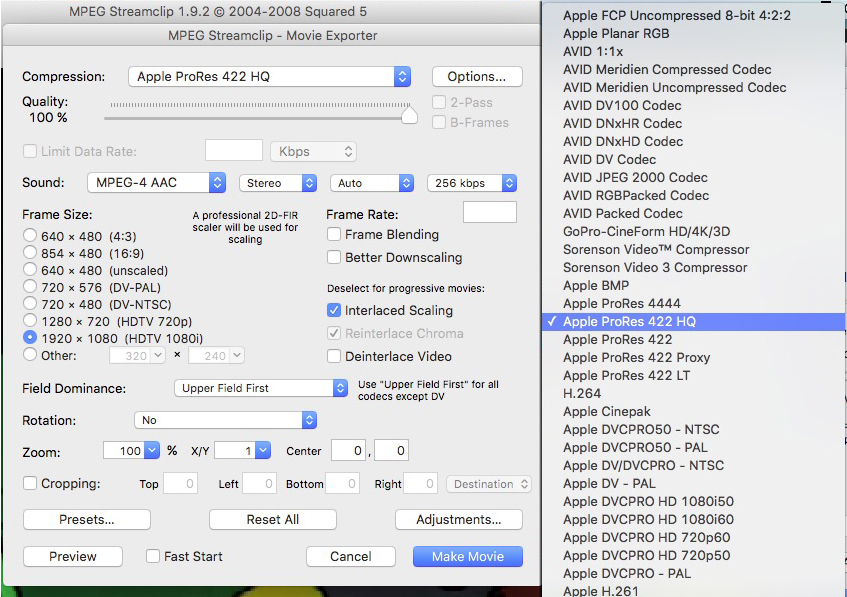
Task: Choose Apple ProRes 4444 codec
Action: (694, 303)
